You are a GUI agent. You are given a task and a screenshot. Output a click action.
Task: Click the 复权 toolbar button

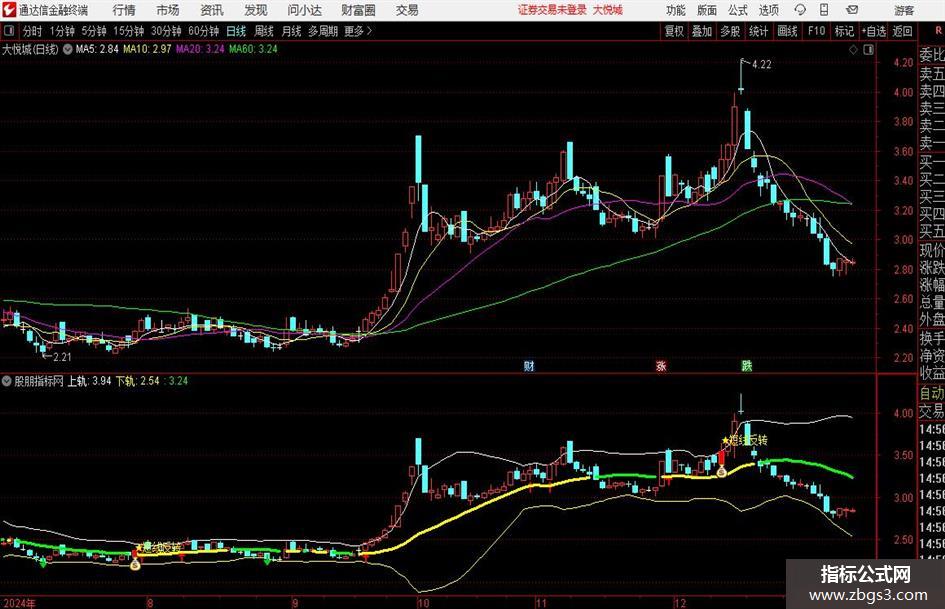(674, 31)
